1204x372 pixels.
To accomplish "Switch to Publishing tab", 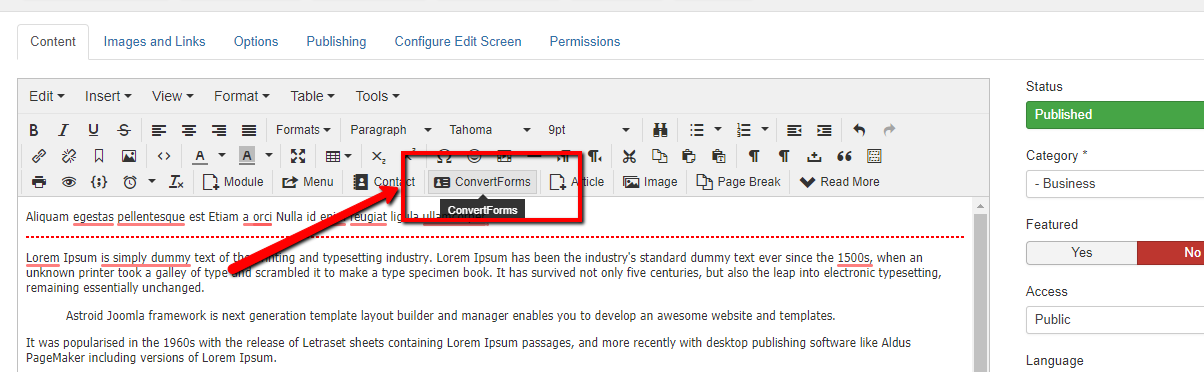I will 336,41.
